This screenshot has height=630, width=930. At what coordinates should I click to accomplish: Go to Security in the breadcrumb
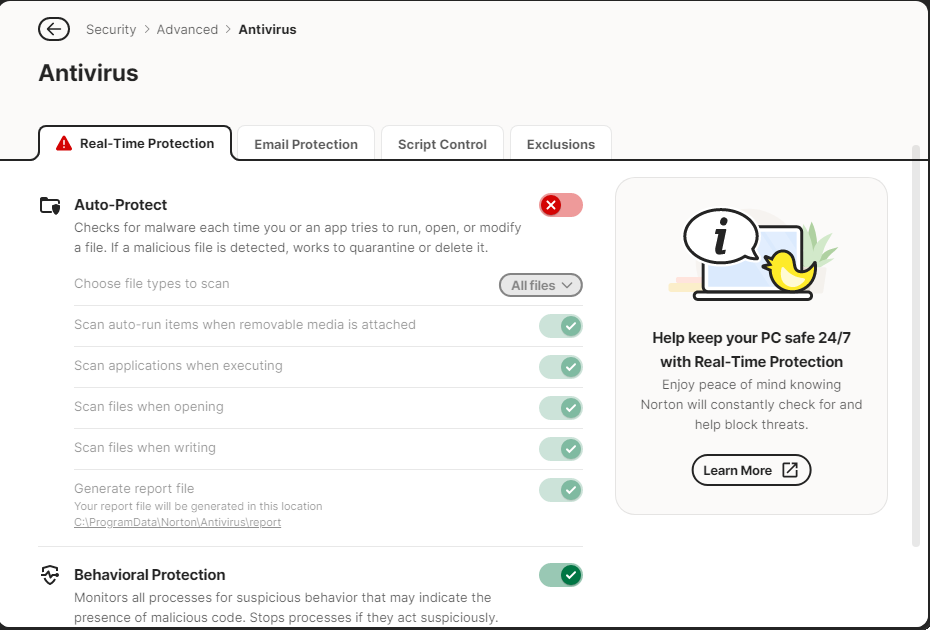[111, 29]
